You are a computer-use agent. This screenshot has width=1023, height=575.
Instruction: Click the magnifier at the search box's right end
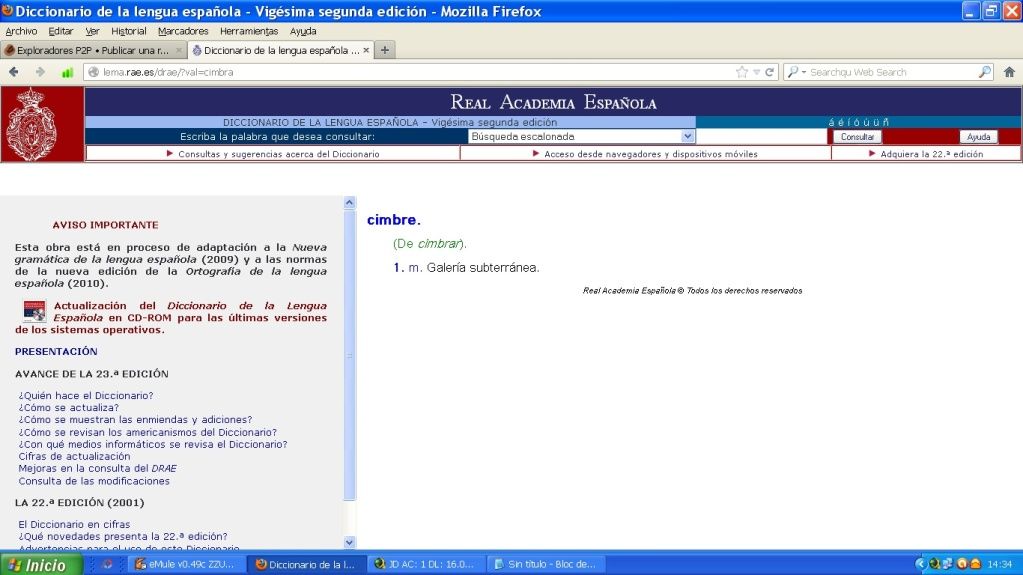click(985, 72)
